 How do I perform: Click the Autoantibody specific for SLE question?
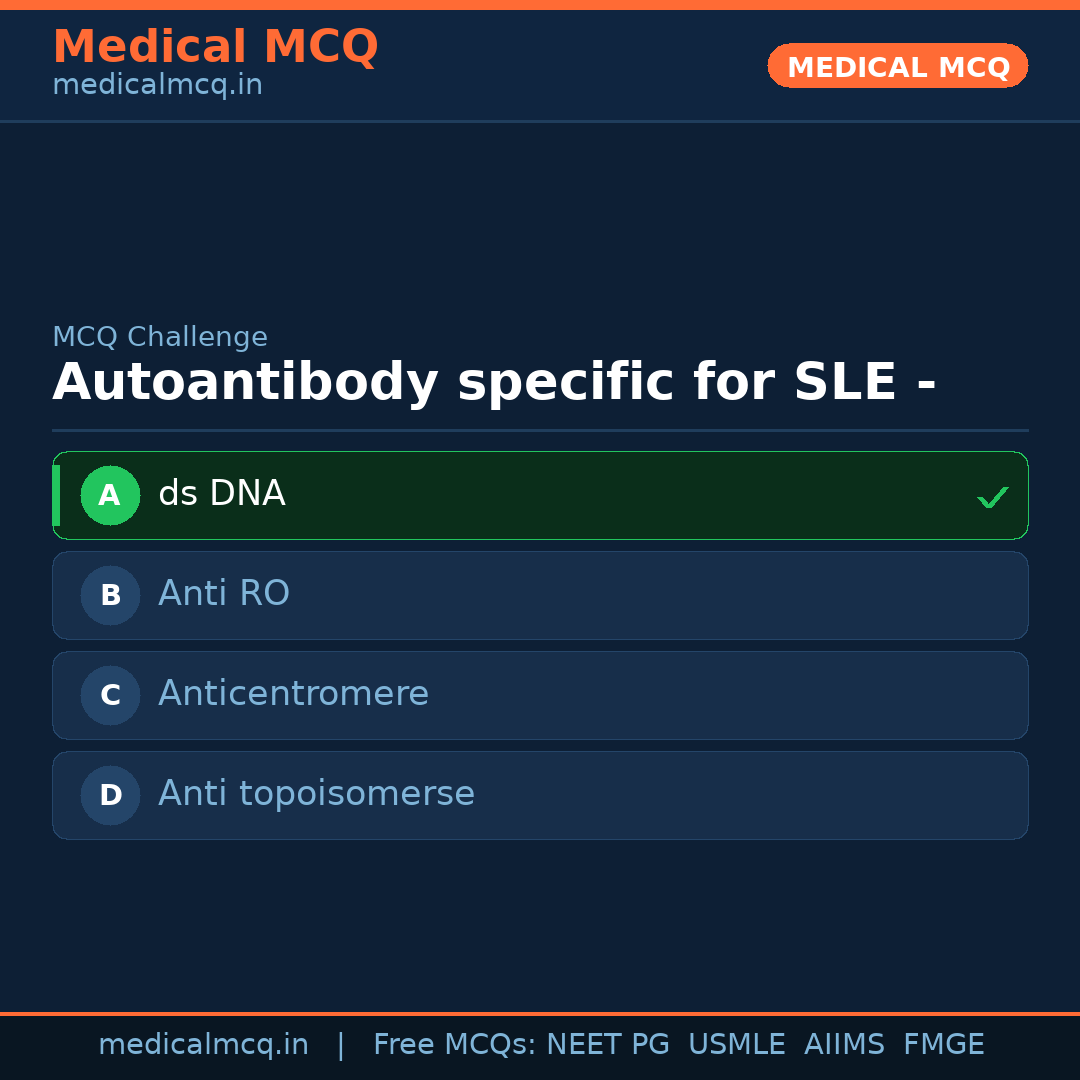[494, 383]
